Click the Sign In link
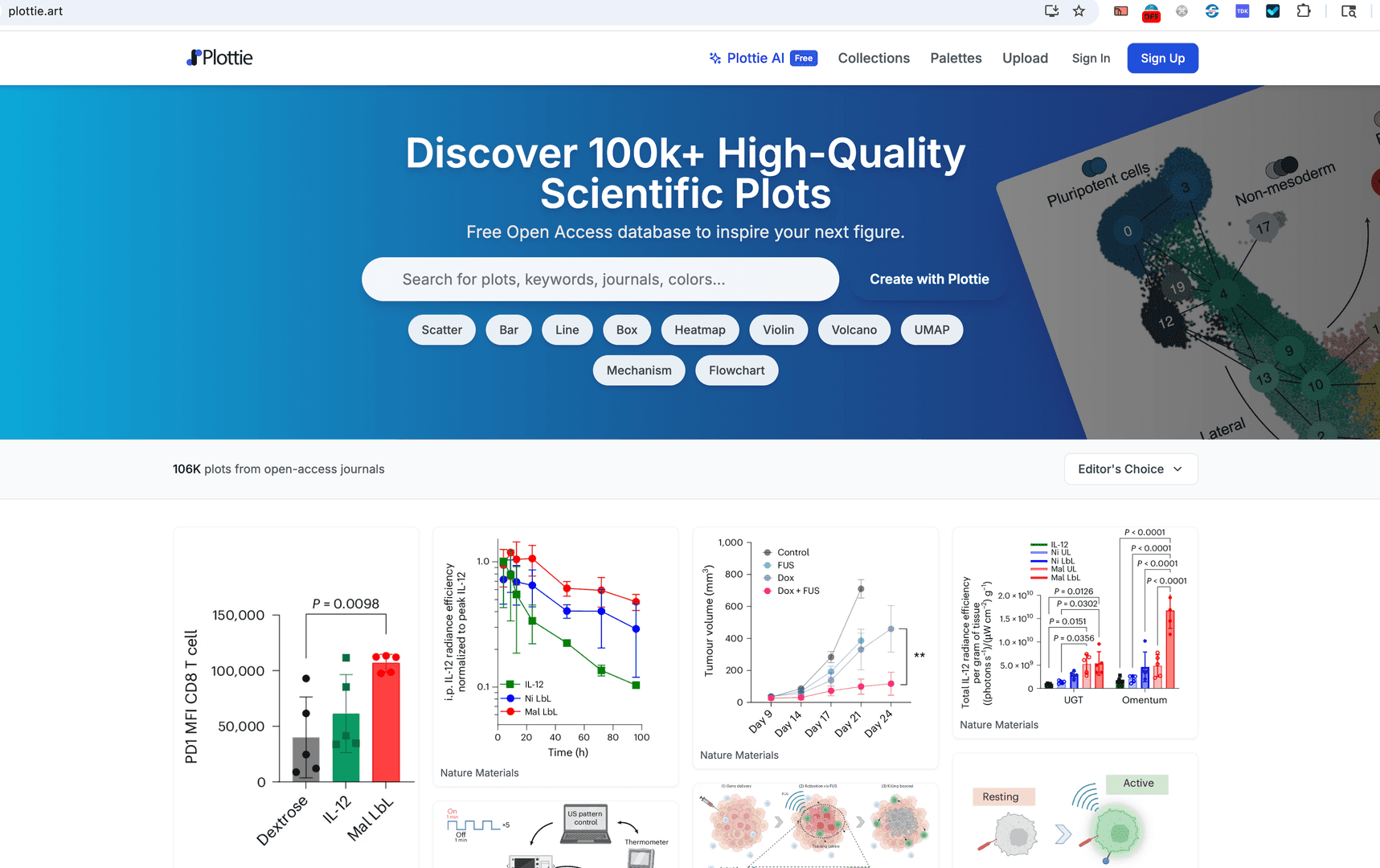The height and width of the screenshot is (868, 1380). (1091, 58)
